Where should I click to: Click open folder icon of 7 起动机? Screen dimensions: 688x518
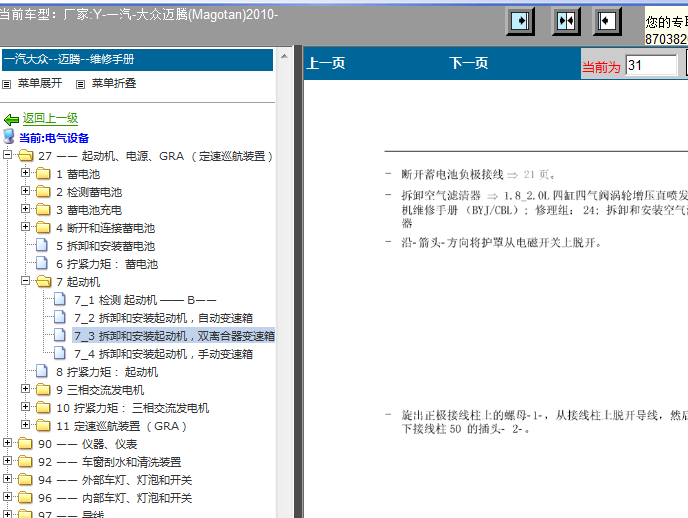tap(43, 282)
